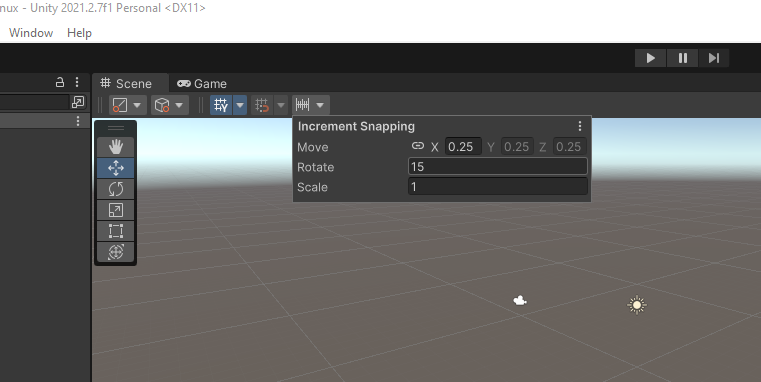The image size is (761, 382).
Task: Click the Scale label in snapping panel
Action: [312, 187]
